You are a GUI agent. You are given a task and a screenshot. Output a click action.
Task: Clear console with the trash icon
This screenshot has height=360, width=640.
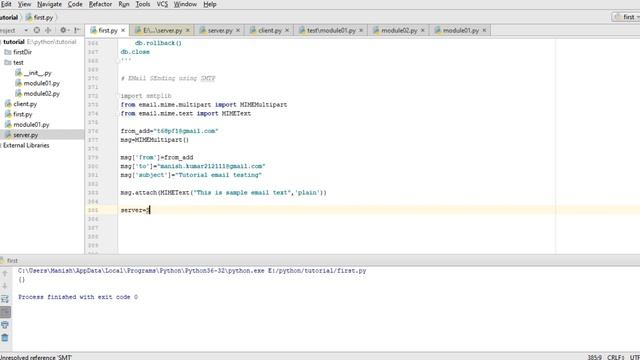point(5,338)
